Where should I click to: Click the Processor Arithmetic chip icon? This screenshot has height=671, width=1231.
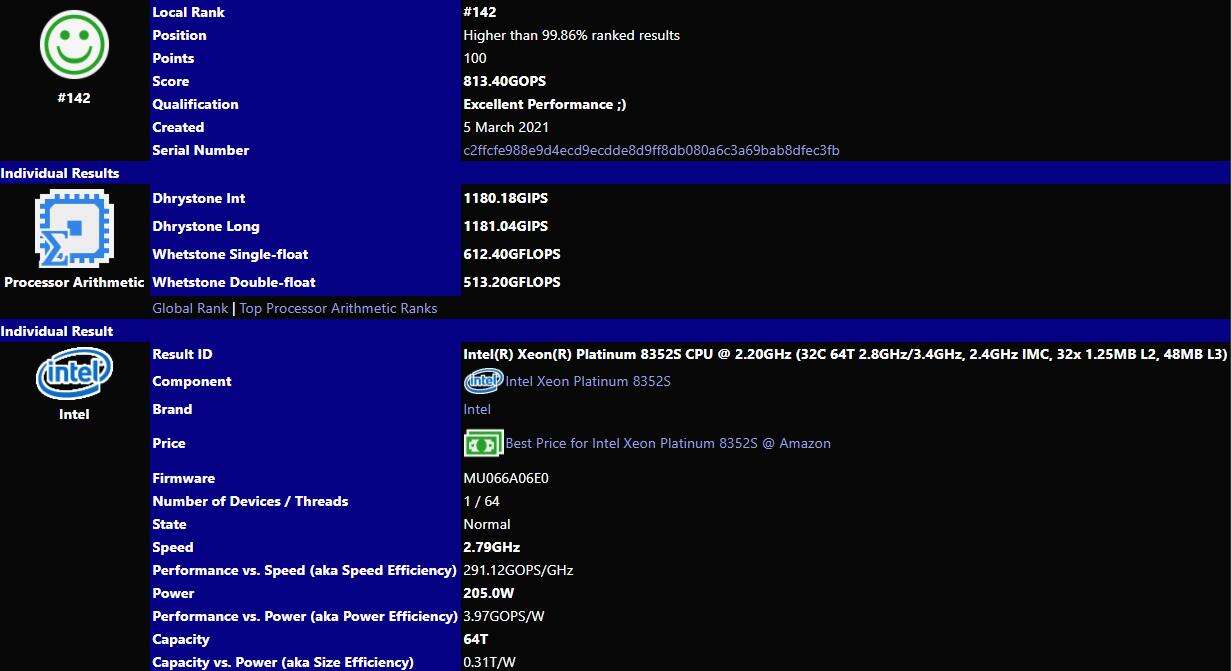click(x=74, y=229)
